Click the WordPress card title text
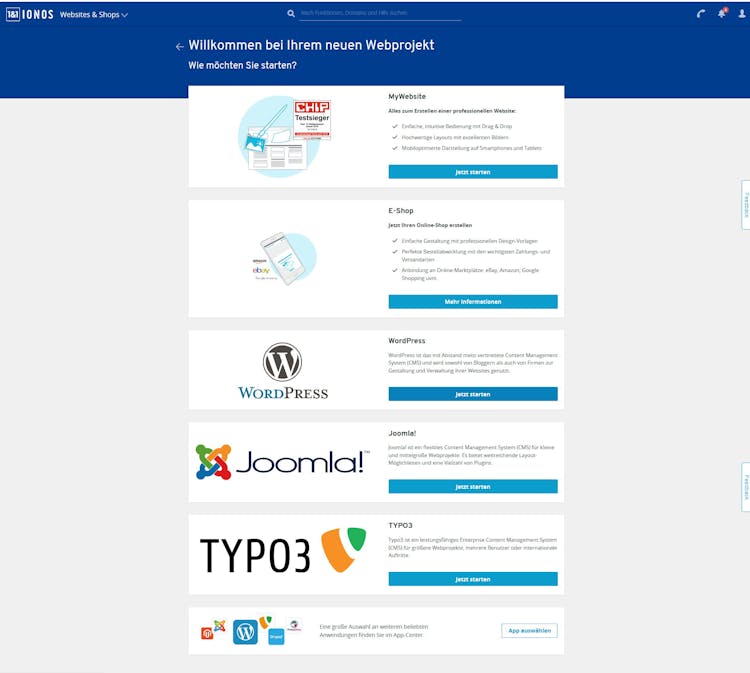Viewport: 750px width, 673px height. point(407,341)
